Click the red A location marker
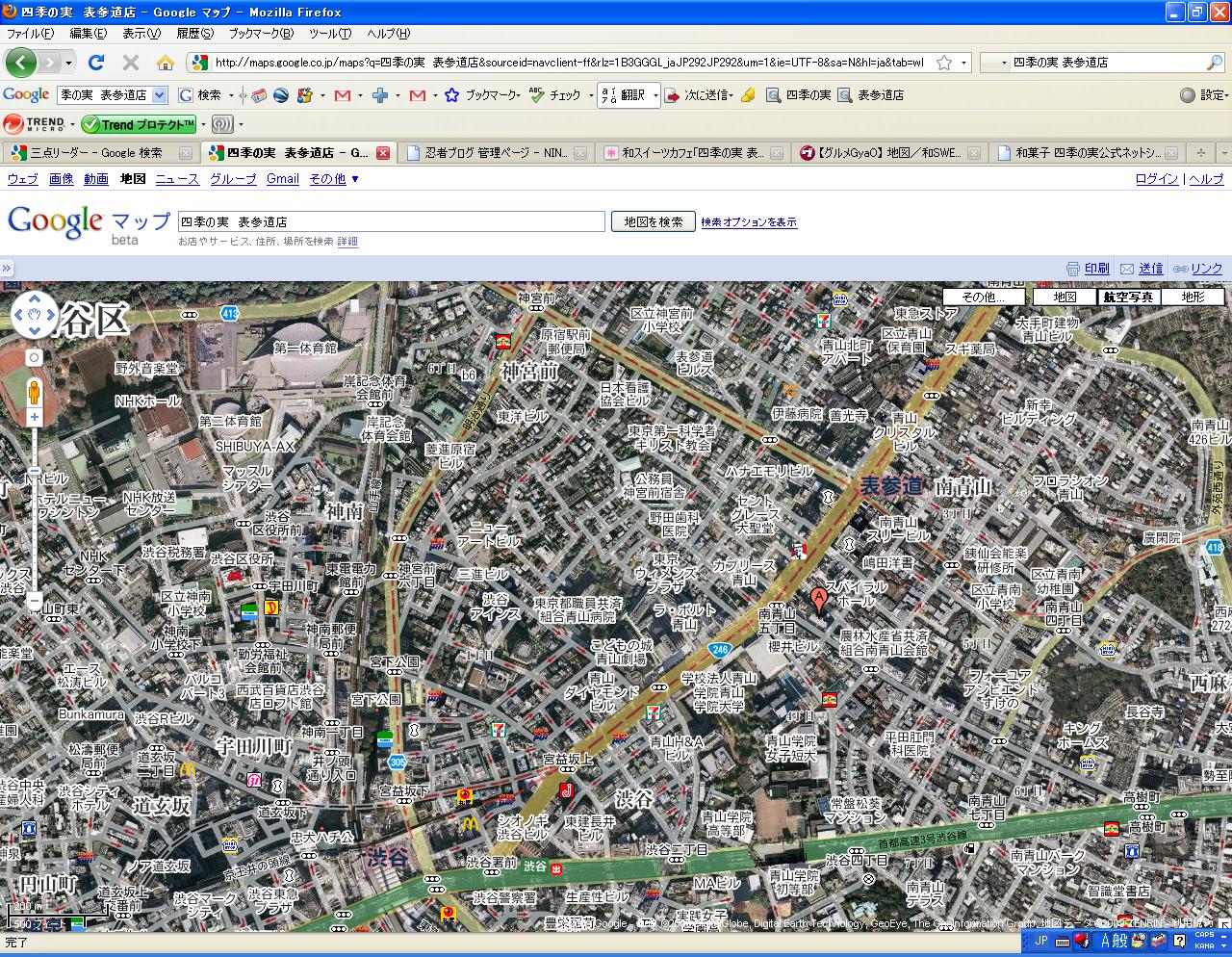 pos(819,601)
